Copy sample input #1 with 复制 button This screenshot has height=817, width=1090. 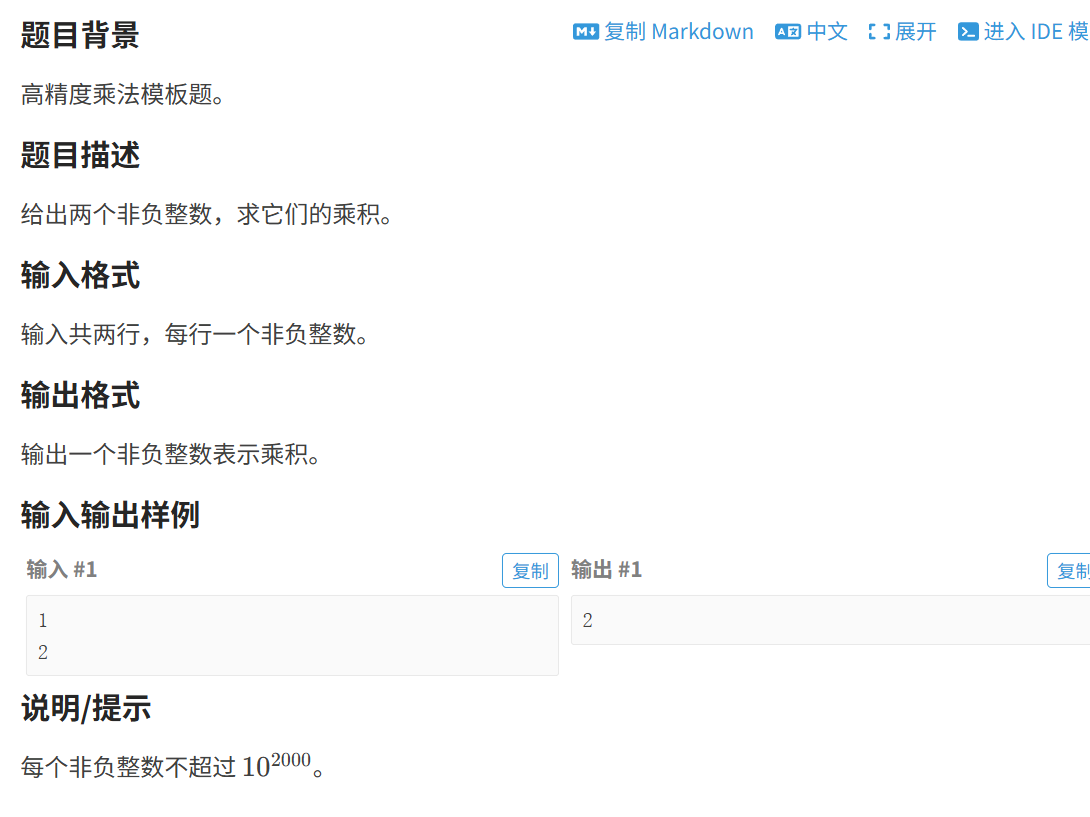[530, 571]
